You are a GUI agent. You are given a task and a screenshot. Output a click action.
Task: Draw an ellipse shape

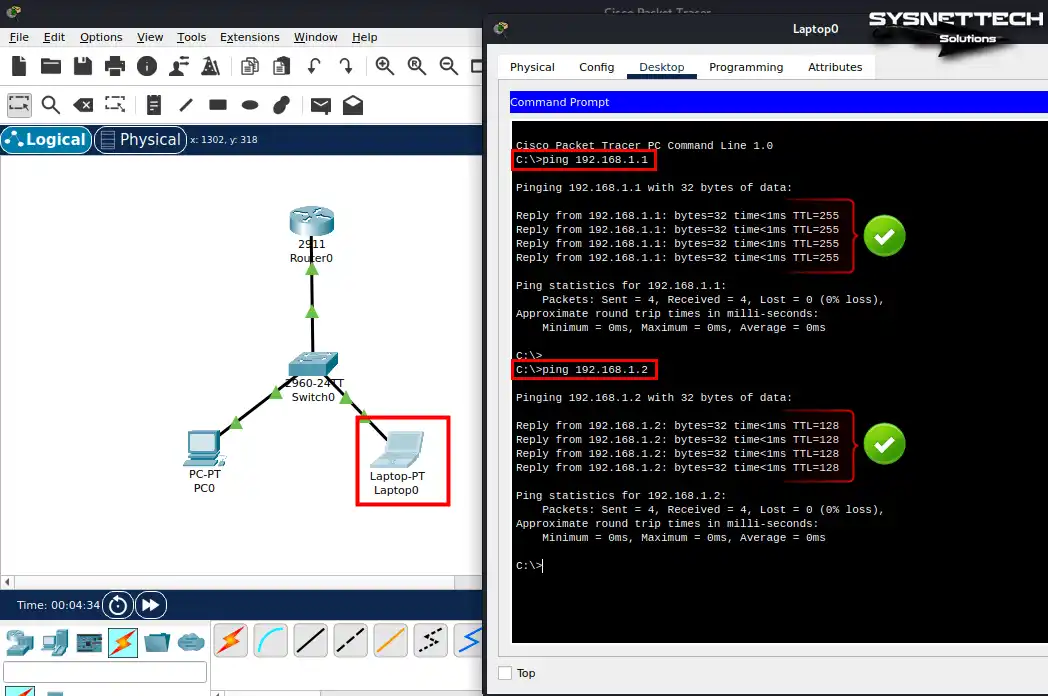(x=250, y=105)
